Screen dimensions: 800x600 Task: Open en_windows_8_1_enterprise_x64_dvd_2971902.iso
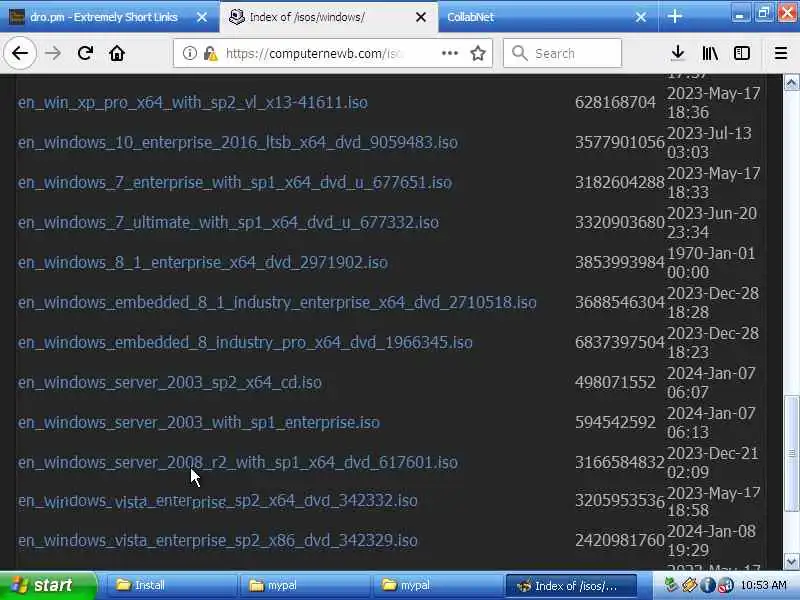(203, 262)
